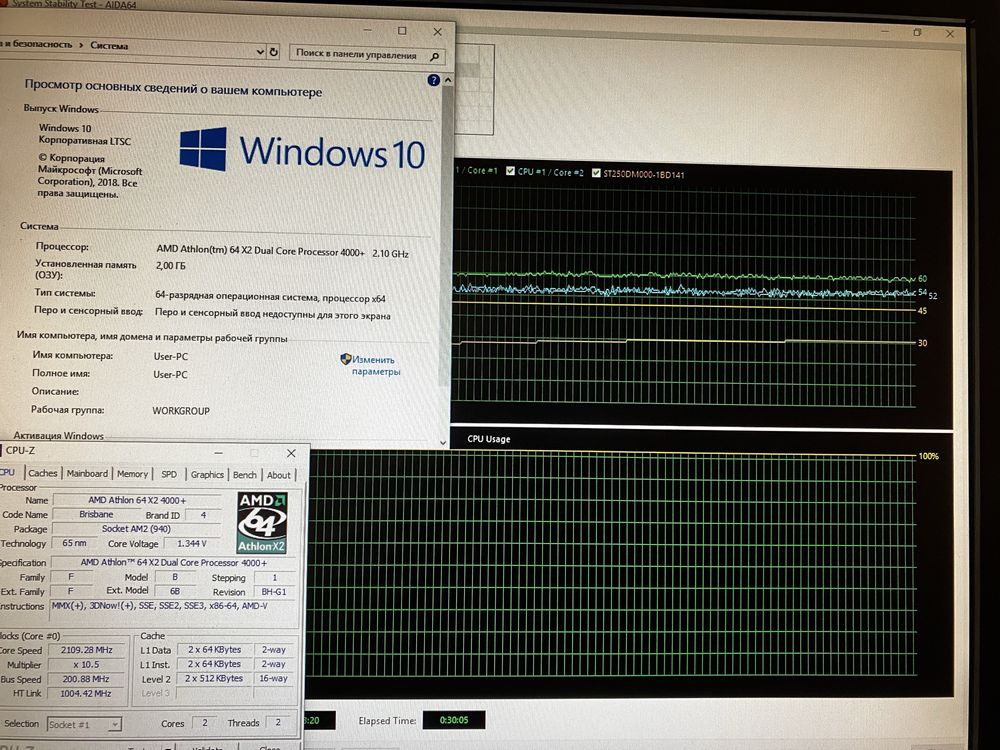Click the Technology 65 nm value
The width and height of the screenshot is (1000, 750).
pos(75,543)
